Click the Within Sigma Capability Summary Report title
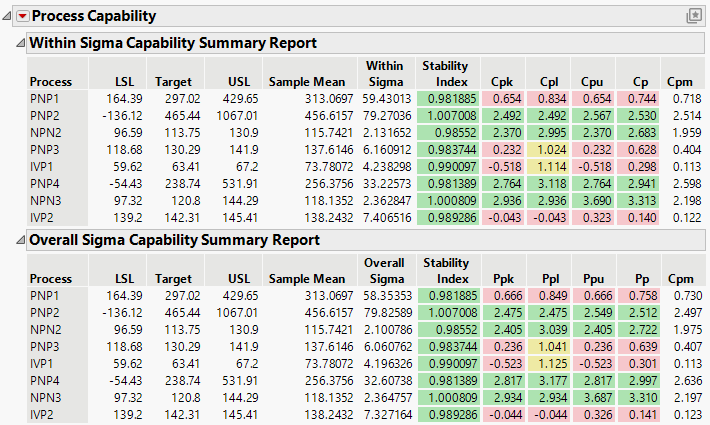The image size is (710, 425). 173,44
